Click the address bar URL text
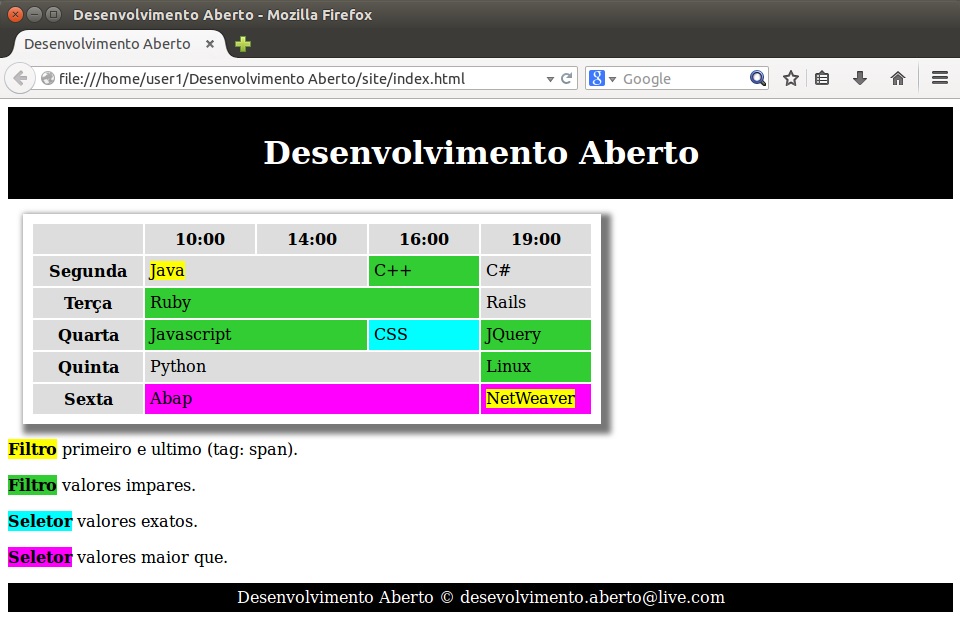 pyautogui.click(x=262, y=79)
